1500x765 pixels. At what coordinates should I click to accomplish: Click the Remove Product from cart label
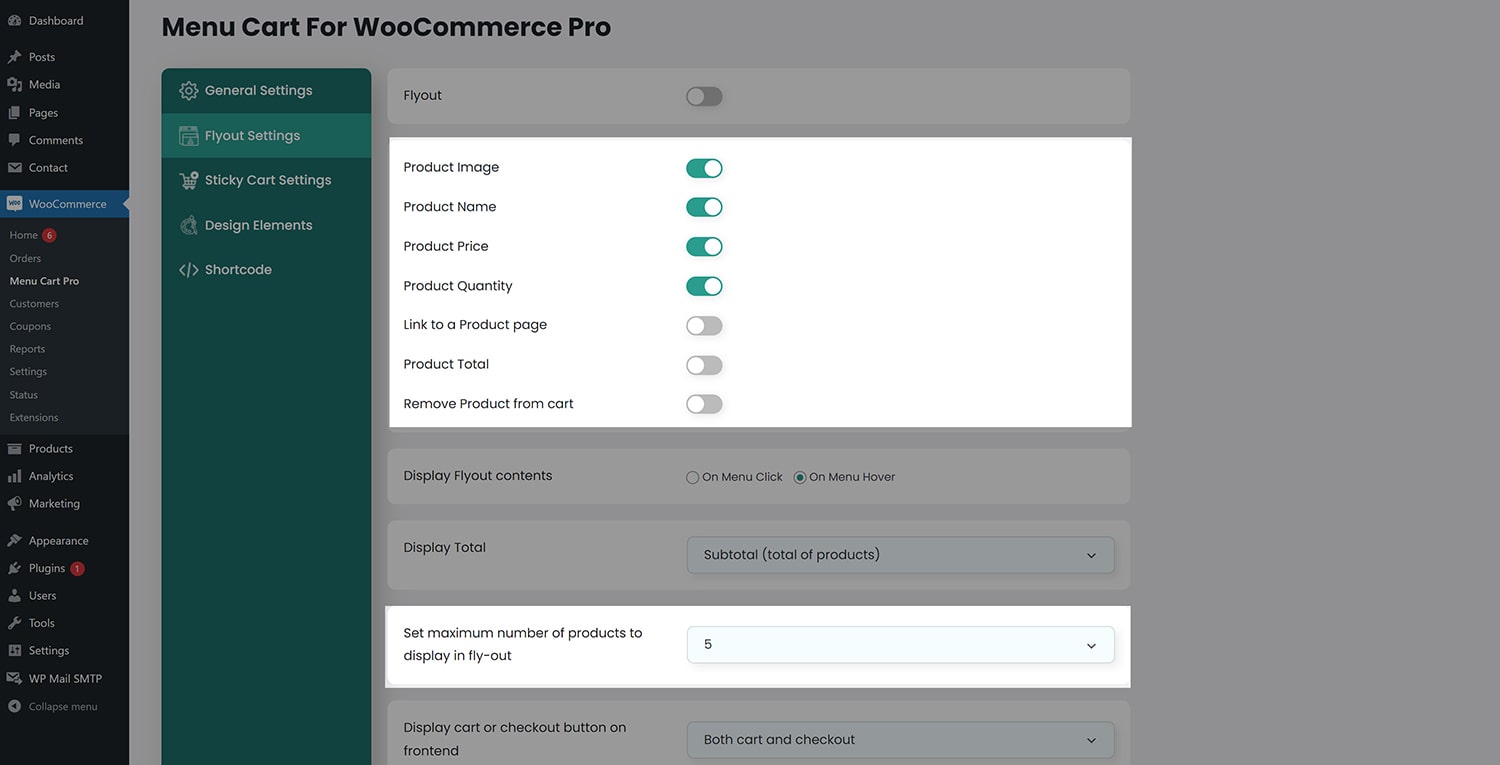tap(489, 404)
